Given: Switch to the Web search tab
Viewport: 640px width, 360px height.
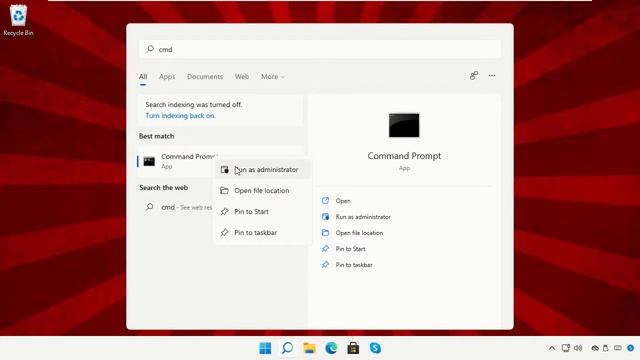Looking at the screenshot, I should point(242,77).
